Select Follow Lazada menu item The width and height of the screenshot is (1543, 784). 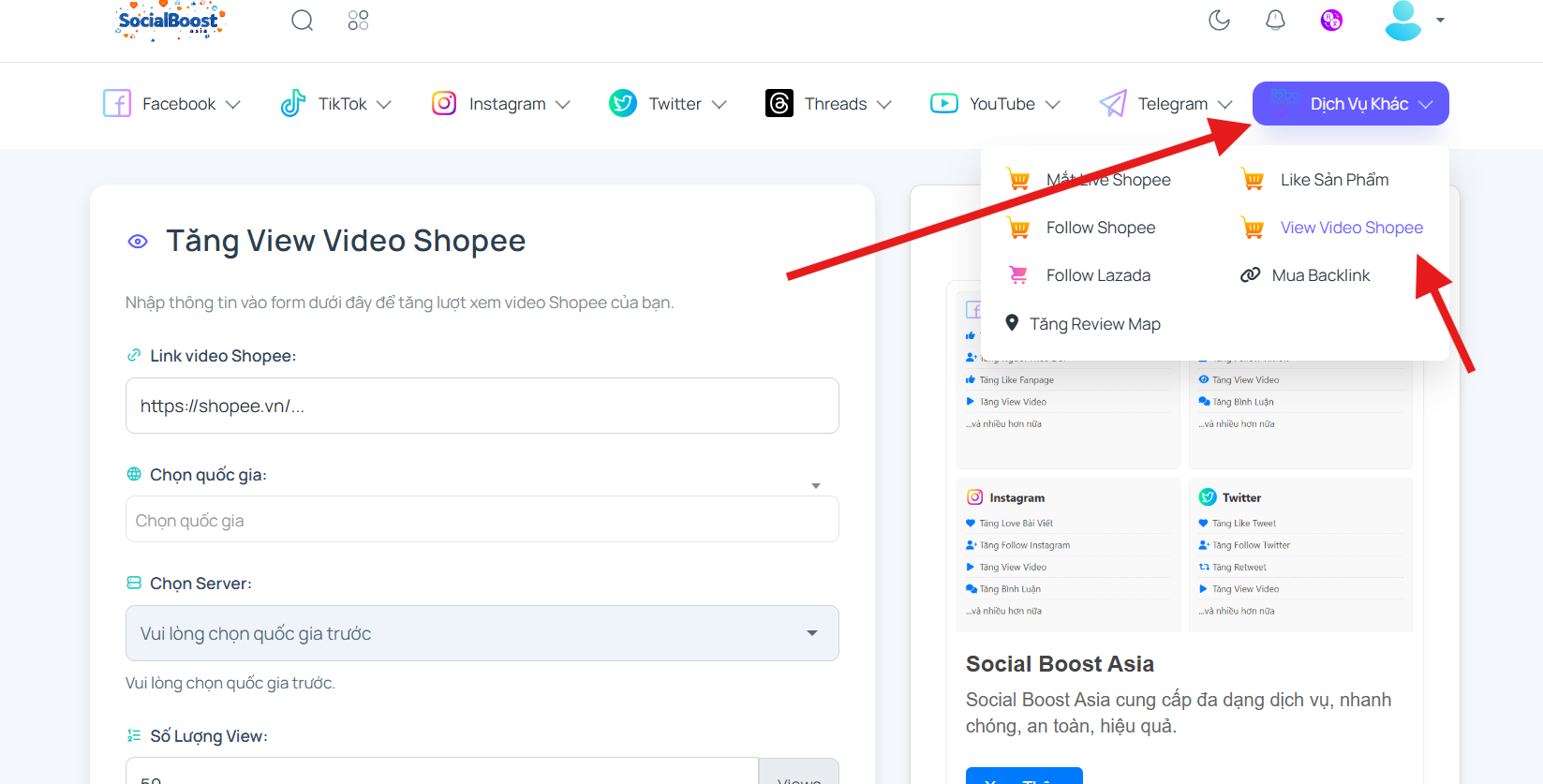point(1098,275)
